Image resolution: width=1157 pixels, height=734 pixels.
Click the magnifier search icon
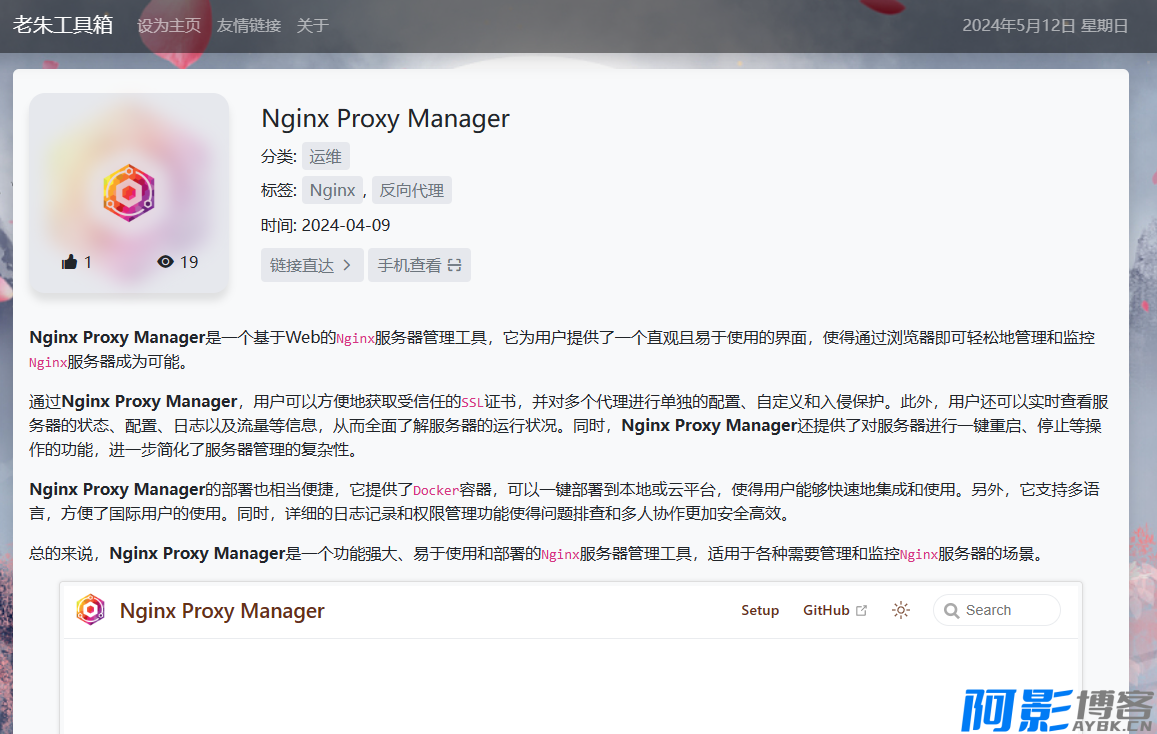[950, 610]
